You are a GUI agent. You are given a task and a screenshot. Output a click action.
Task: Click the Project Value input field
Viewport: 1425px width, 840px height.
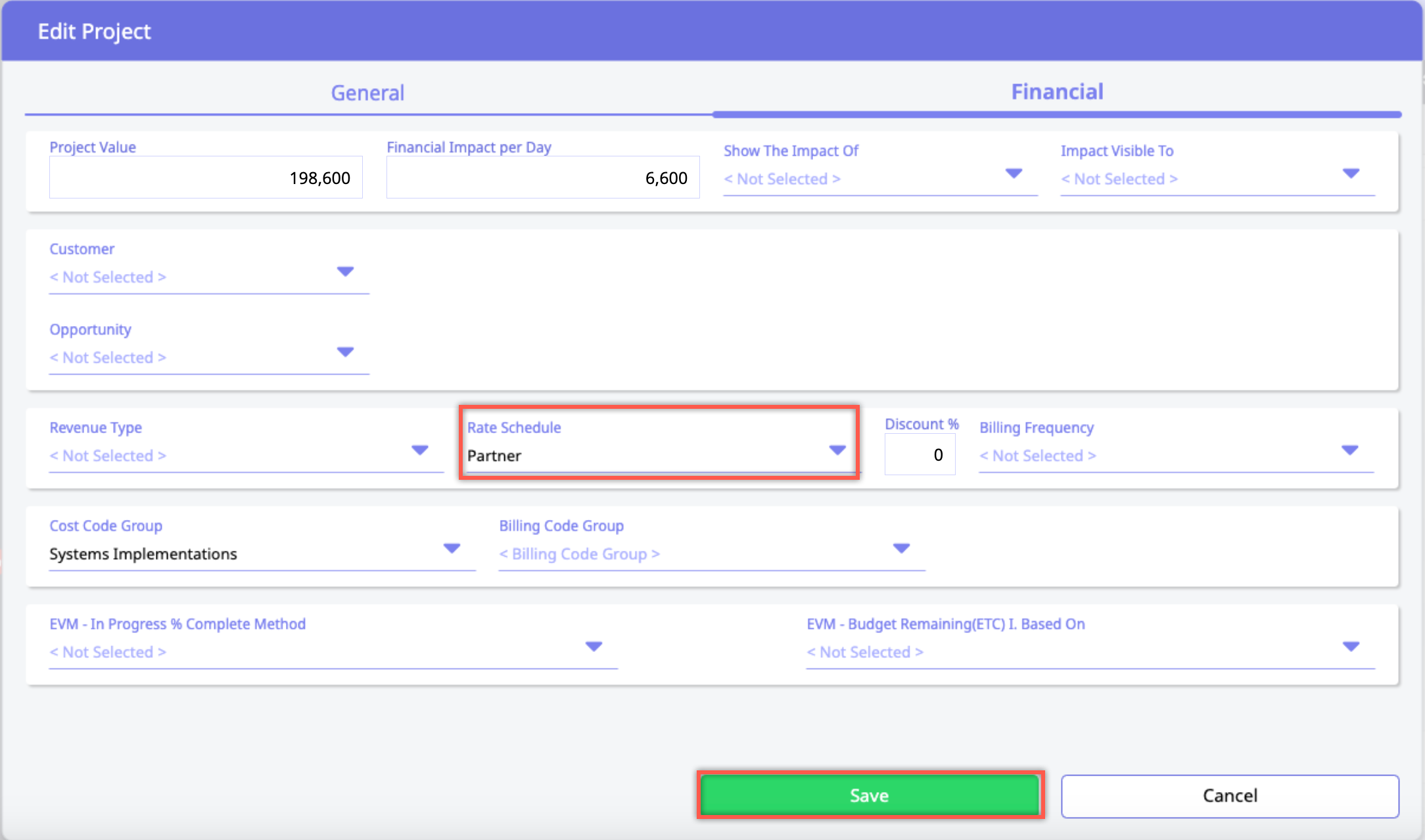point(206,177)
